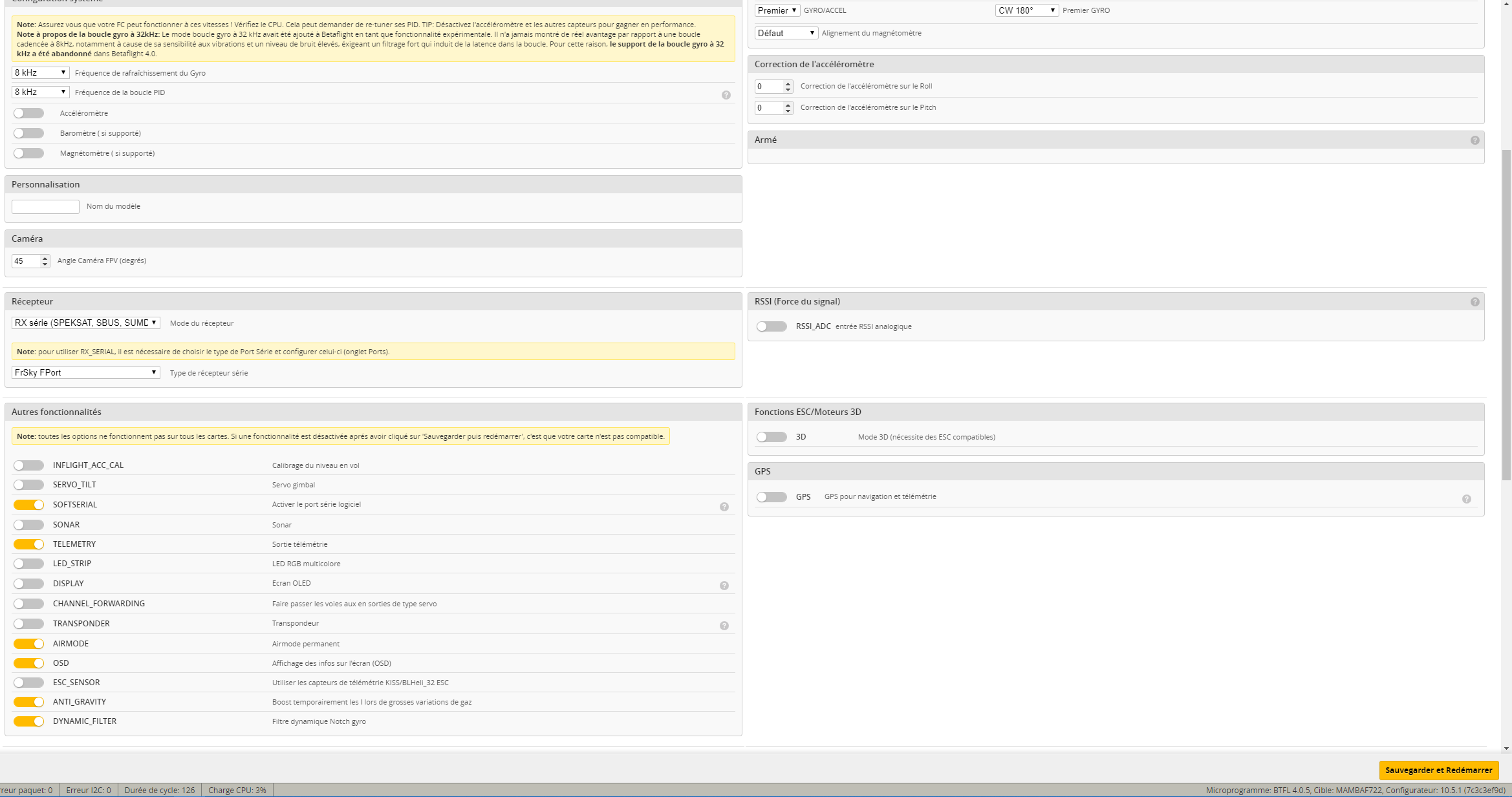
Task: Click the Nom du modèle text field
Action: (x=45, y=206)
